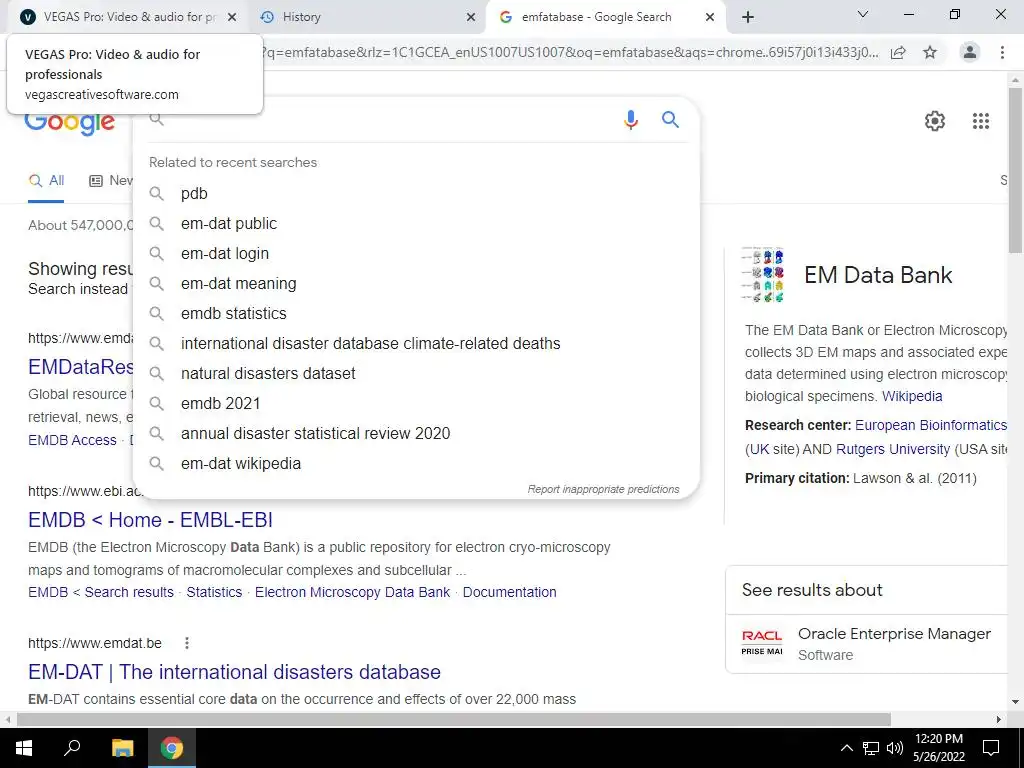Close the VEGAS Pro tab
This screenshot has width=1024, height=768.
pos(232,17)
